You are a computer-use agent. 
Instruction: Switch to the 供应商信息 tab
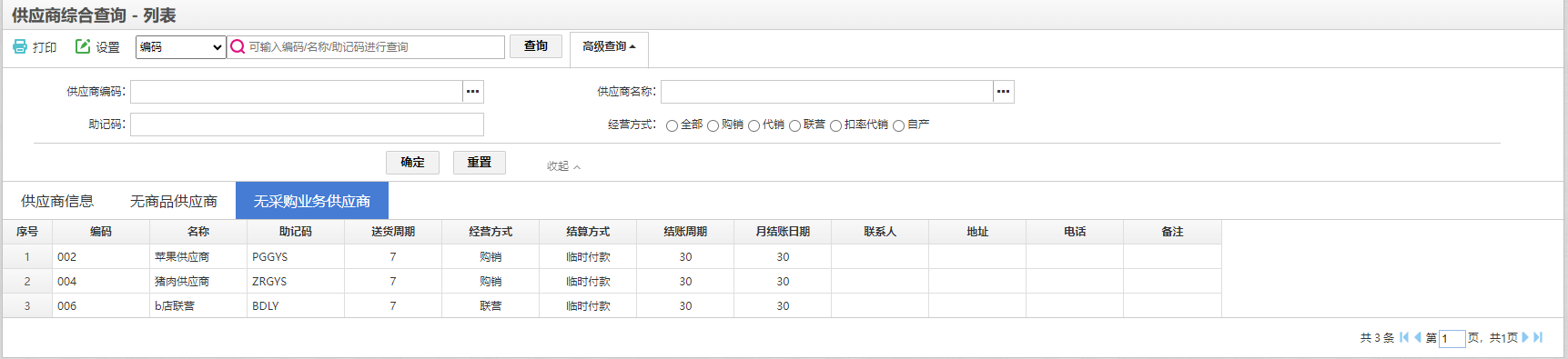tap(57, 201)
